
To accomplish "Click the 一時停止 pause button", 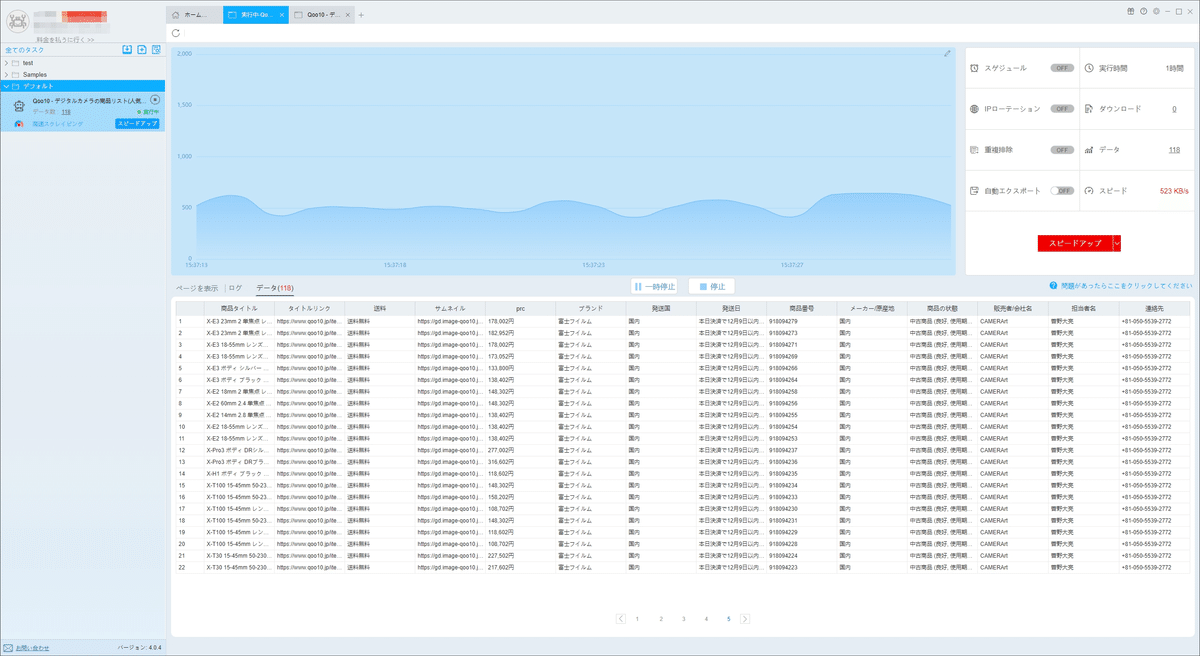I will click(655, 286).
